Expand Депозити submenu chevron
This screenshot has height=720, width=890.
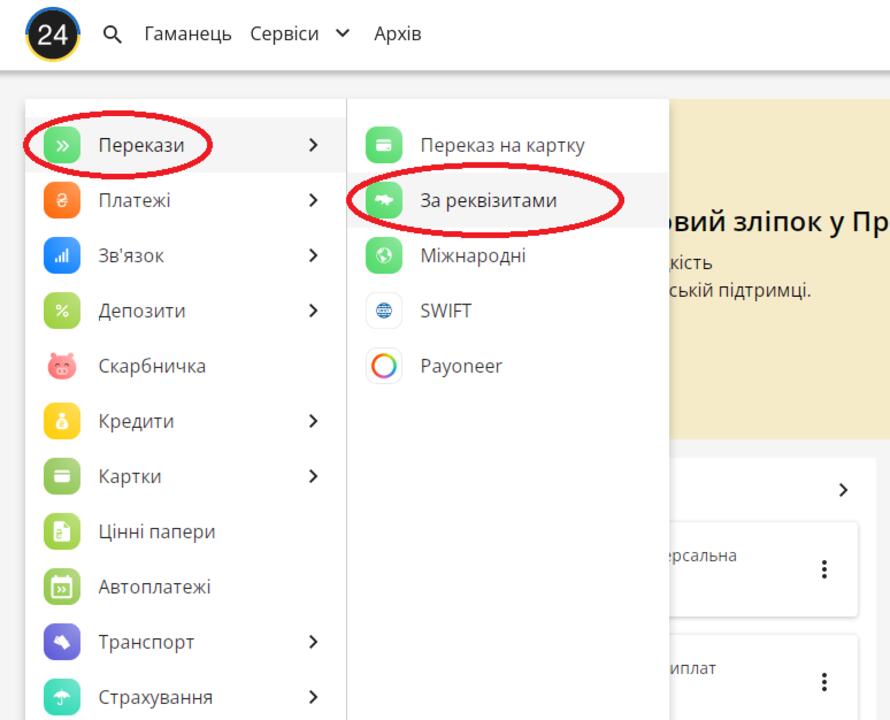coord(313,311)
